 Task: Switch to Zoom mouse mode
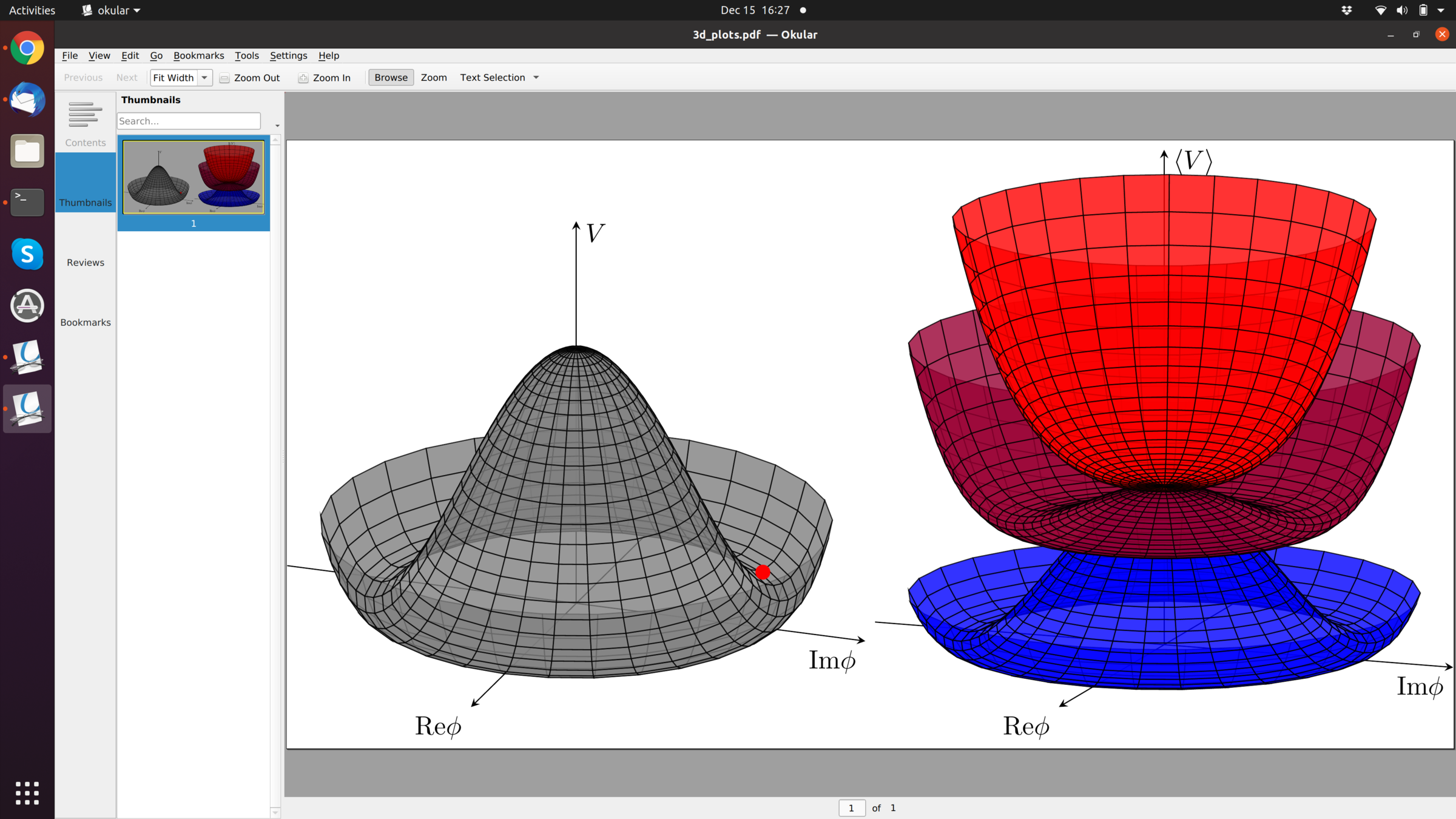[x=434, y=78]
